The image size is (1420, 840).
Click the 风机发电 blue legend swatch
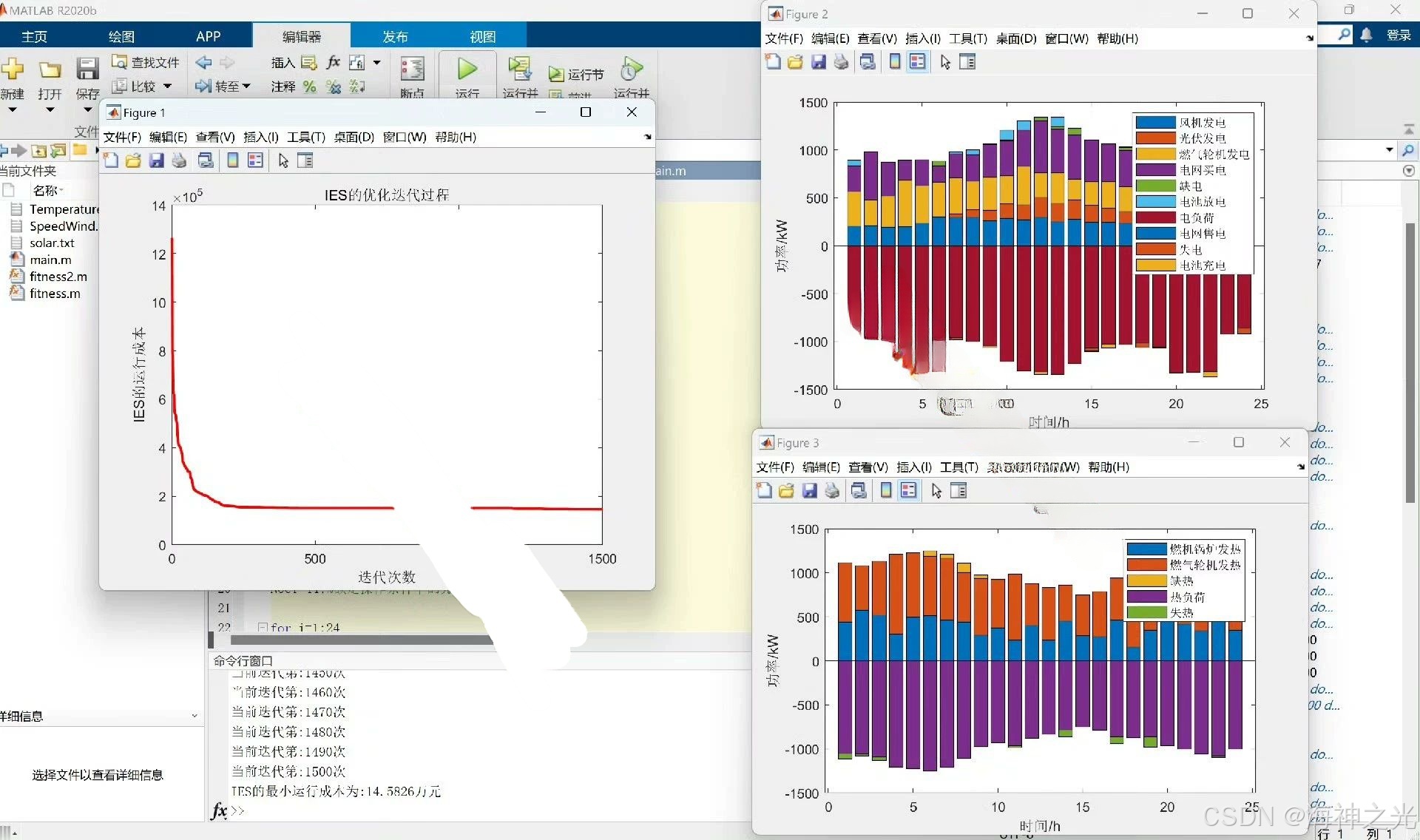pyautogui.click(x=1154, y=123)
